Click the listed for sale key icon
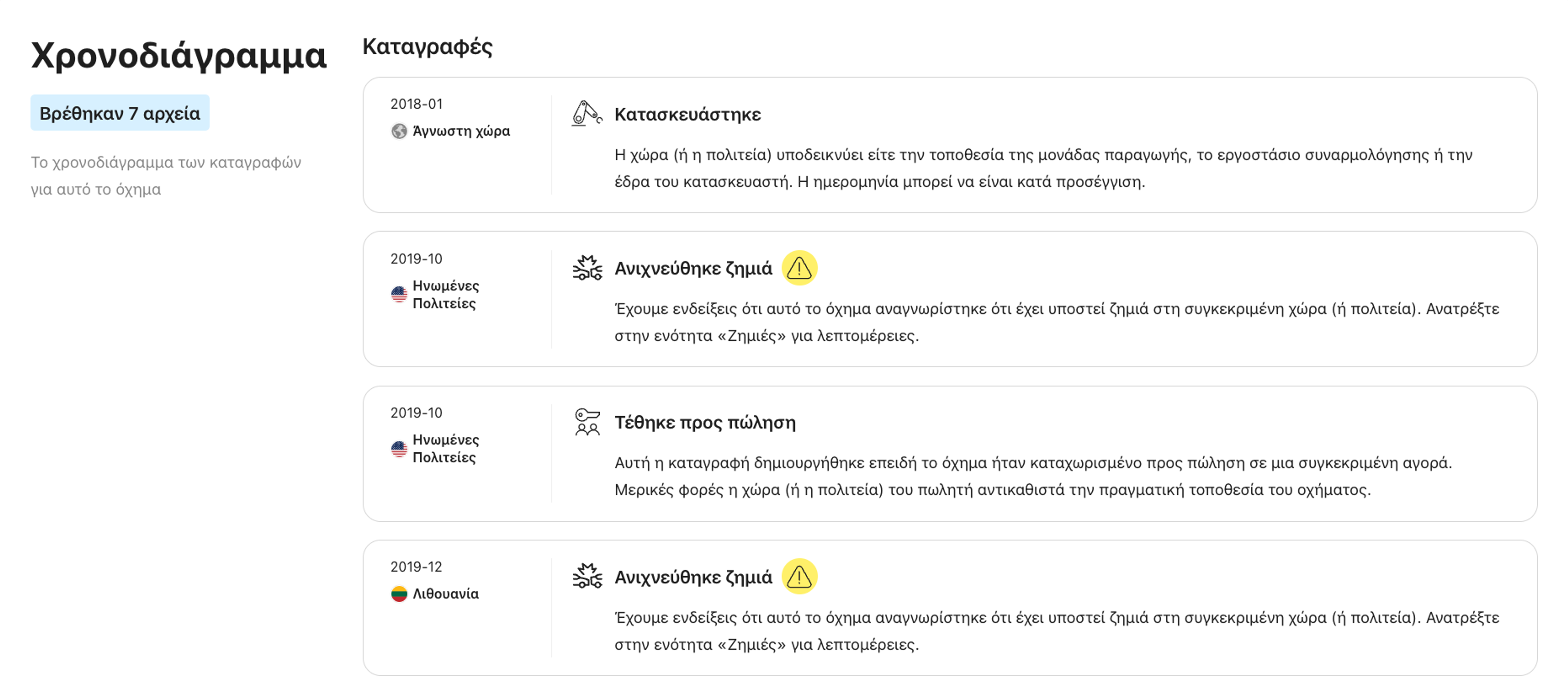Image resolution: width=1568 pixels, height=690 pixels. coord(587,422)
